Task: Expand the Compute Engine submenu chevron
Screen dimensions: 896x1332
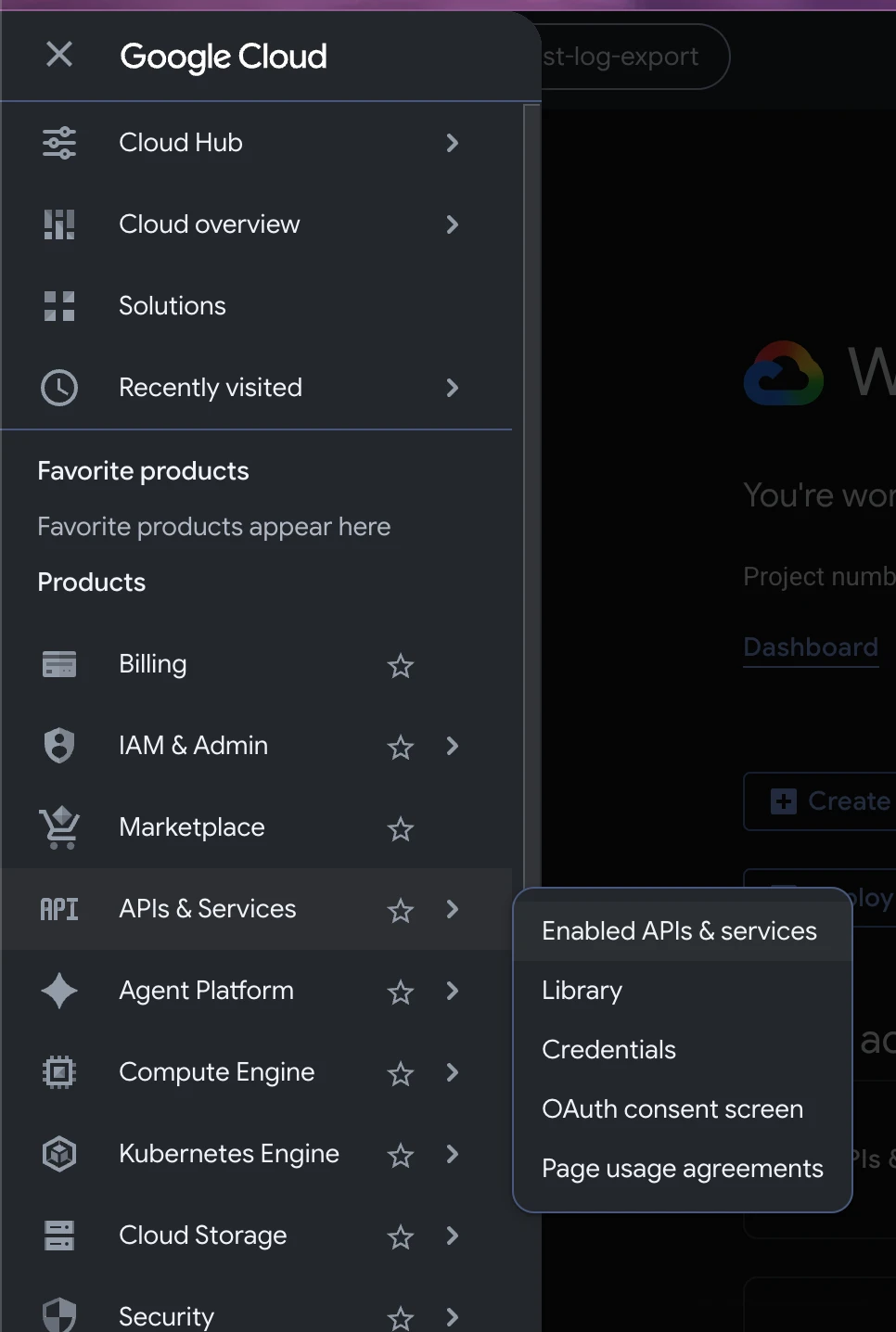Action: [x=453, y=1072]
